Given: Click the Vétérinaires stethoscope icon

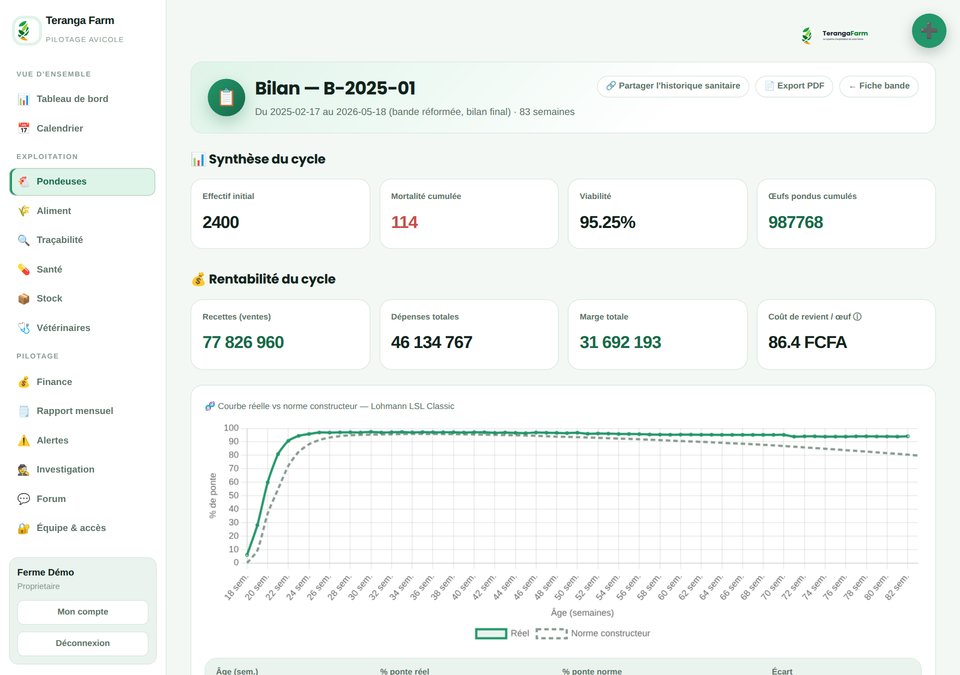Looking at the screenshot, I should [24, 328].
